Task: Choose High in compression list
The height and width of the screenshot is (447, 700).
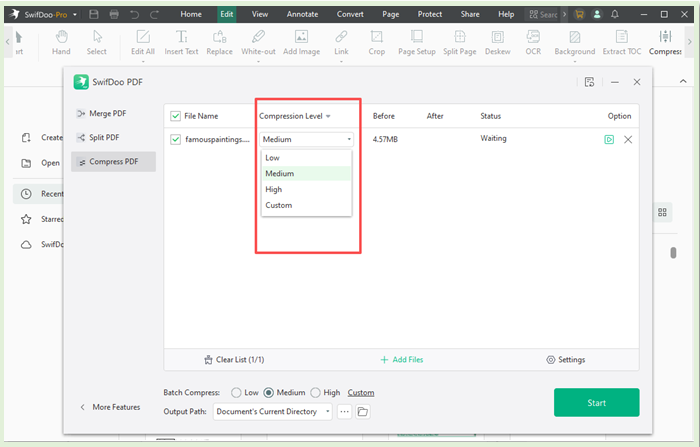Action: (306, 189)
